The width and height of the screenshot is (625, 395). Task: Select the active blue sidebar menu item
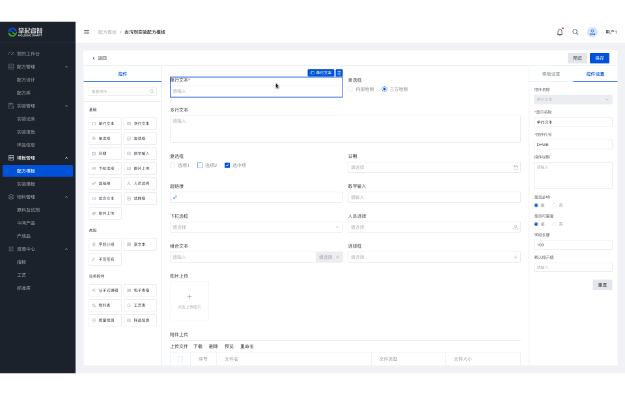pos(38,171)
